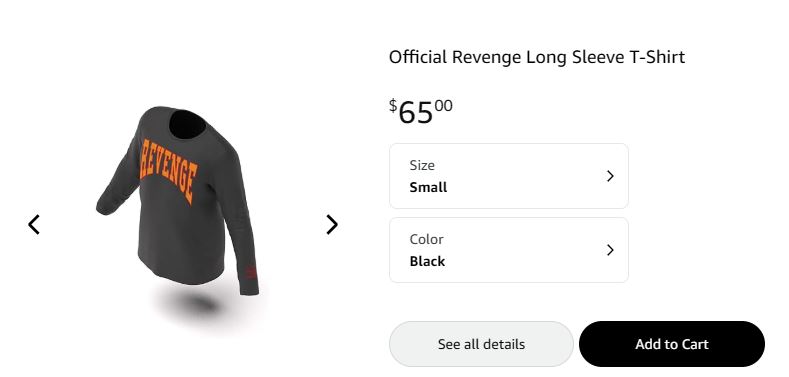The width and height of the screenshot is (789, 377).
Task: Click the $65.00 price text
Action: [x=421, y=112]
